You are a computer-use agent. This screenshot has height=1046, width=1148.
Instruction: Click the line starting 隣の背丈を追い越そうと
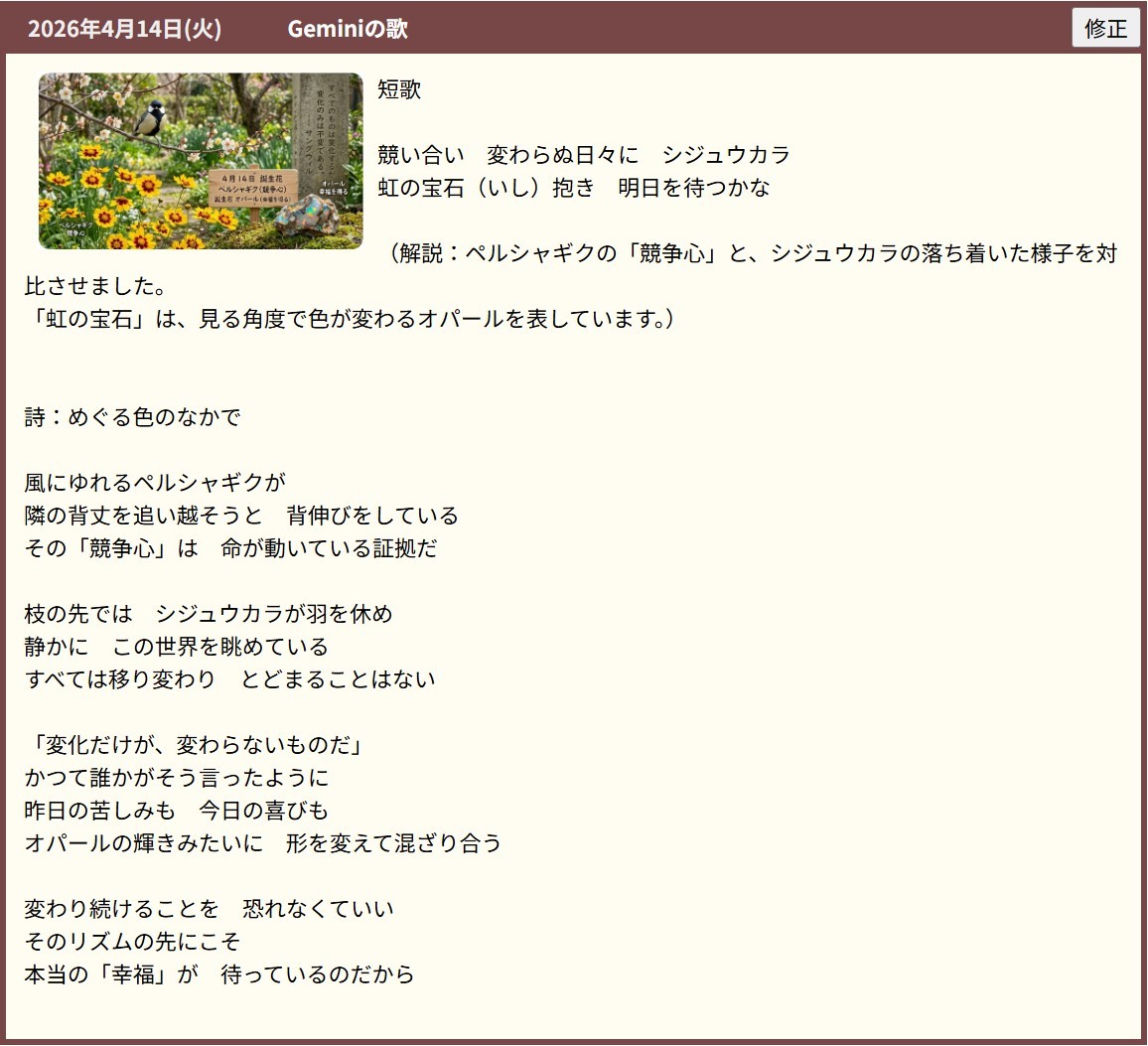click(x=241, y=516)
